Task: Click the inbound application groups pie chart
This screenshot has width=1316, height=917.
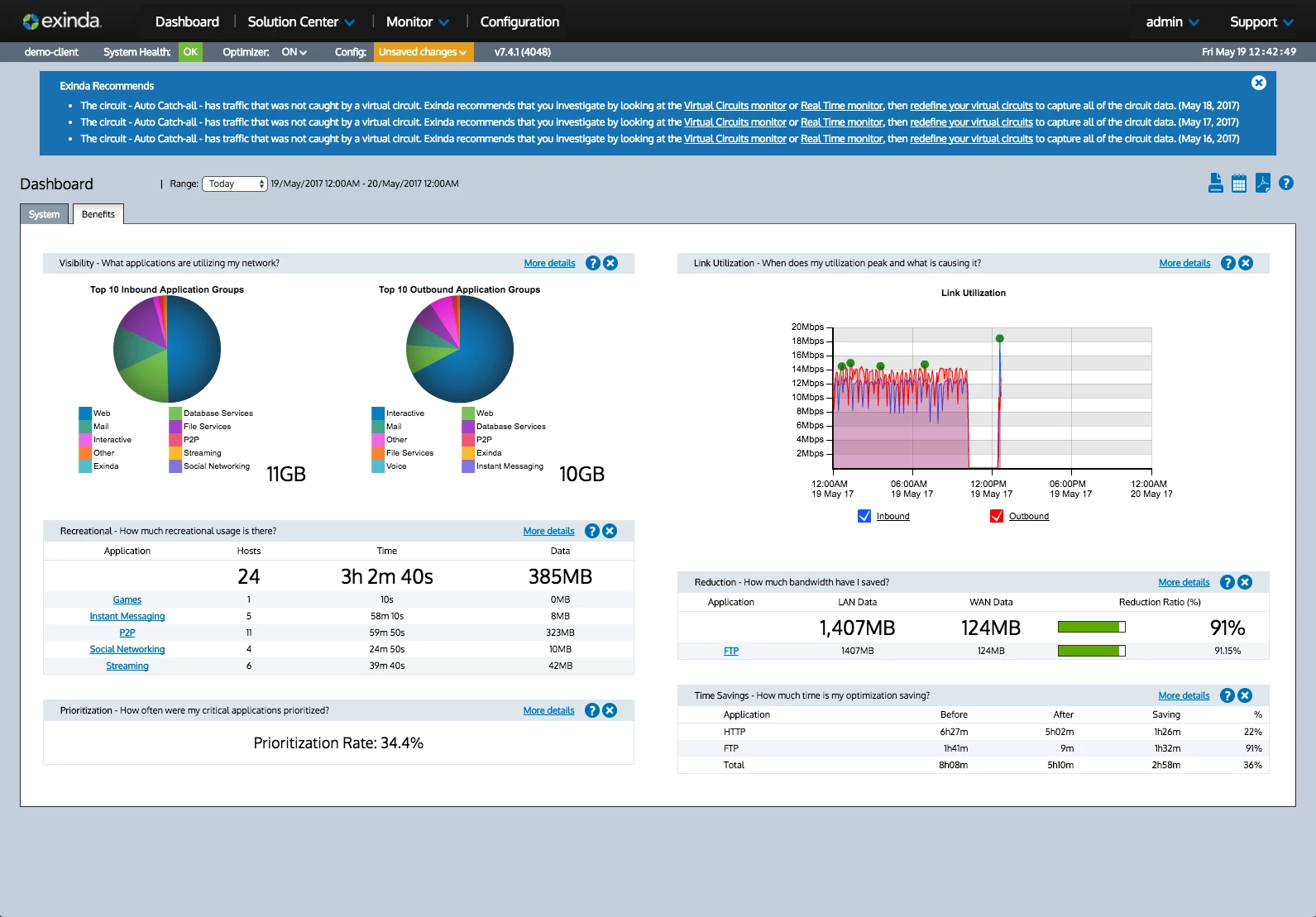Action: pos(167,349)
